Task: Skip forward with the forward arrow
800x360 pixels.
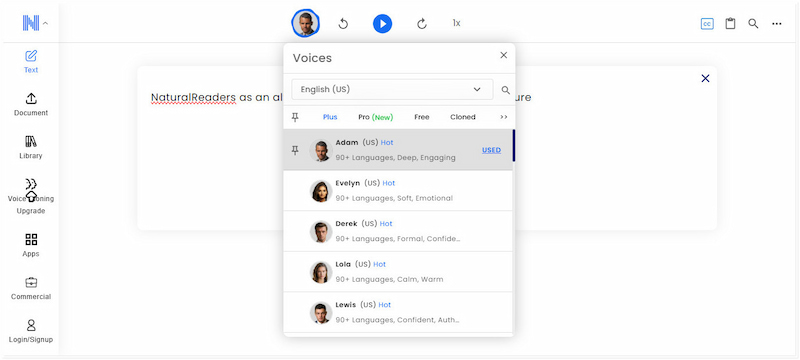Action: (x=422, y=23)
